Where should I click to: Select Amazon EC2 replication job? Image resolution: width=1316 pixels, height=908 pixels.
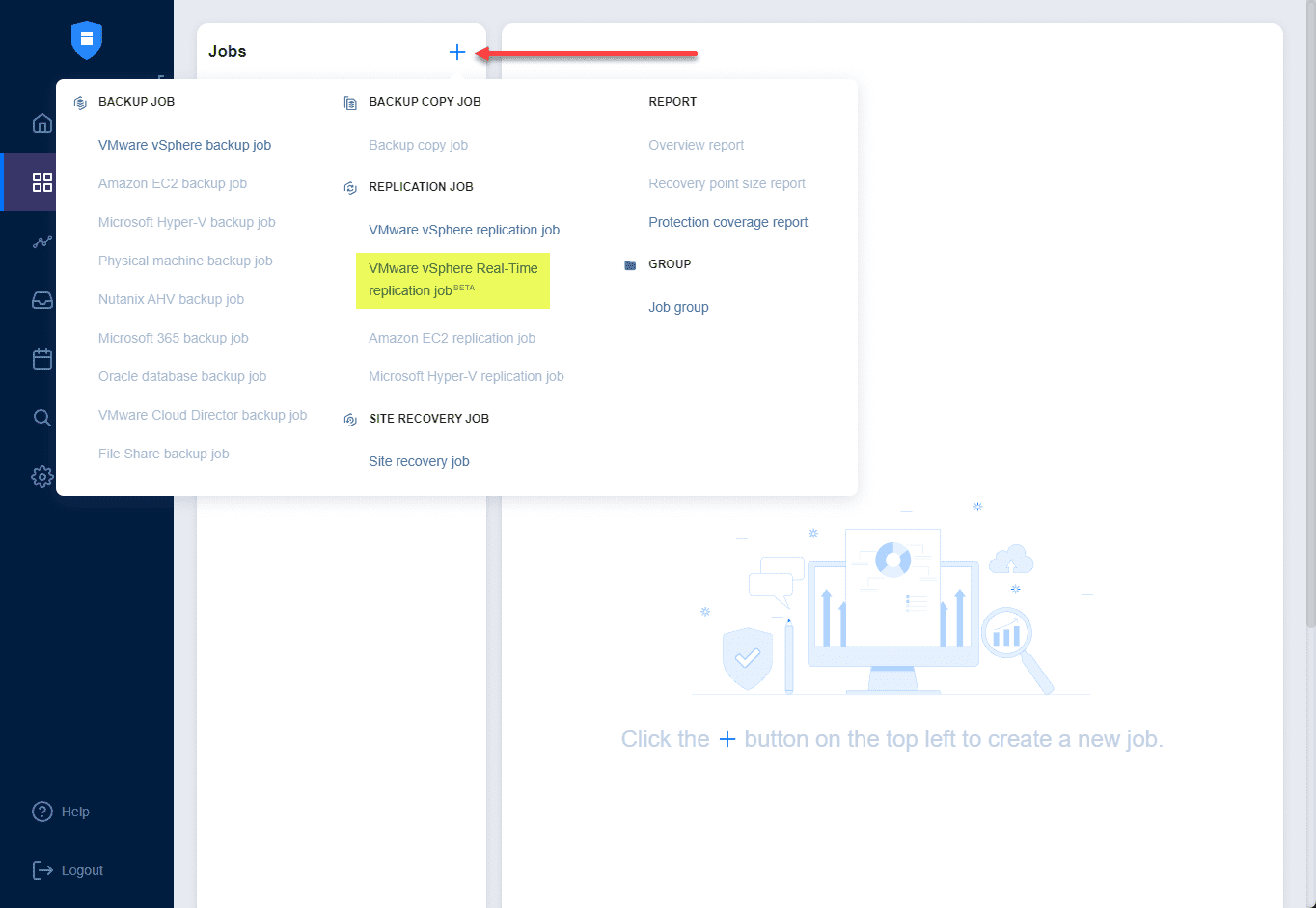[452, 338]
